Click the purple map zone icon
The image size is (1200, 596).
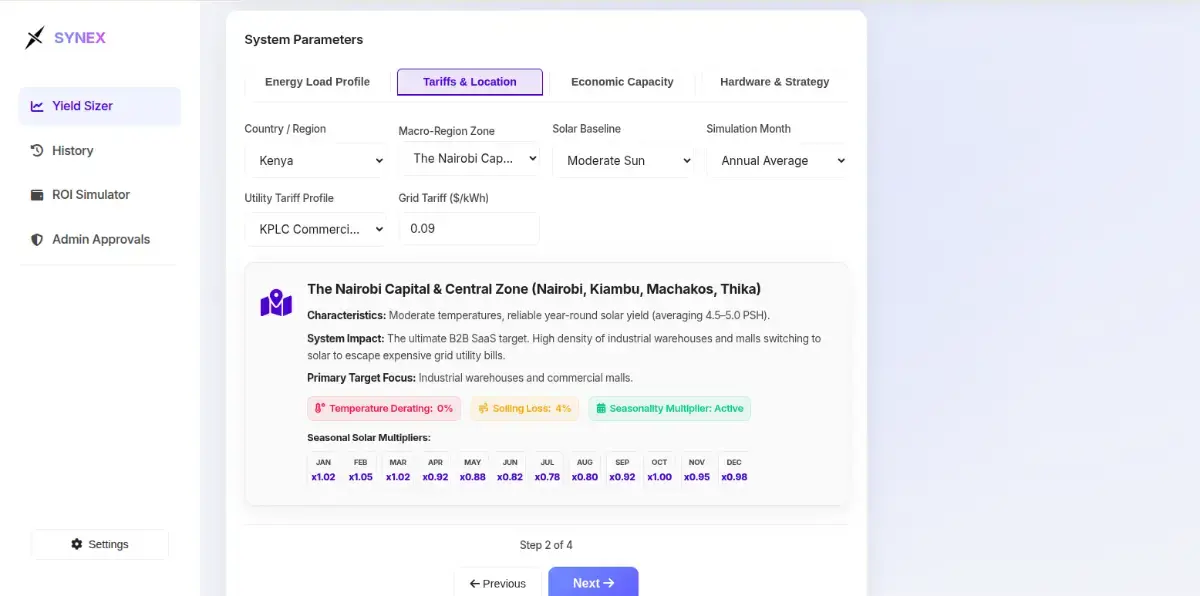click(276, 303)
